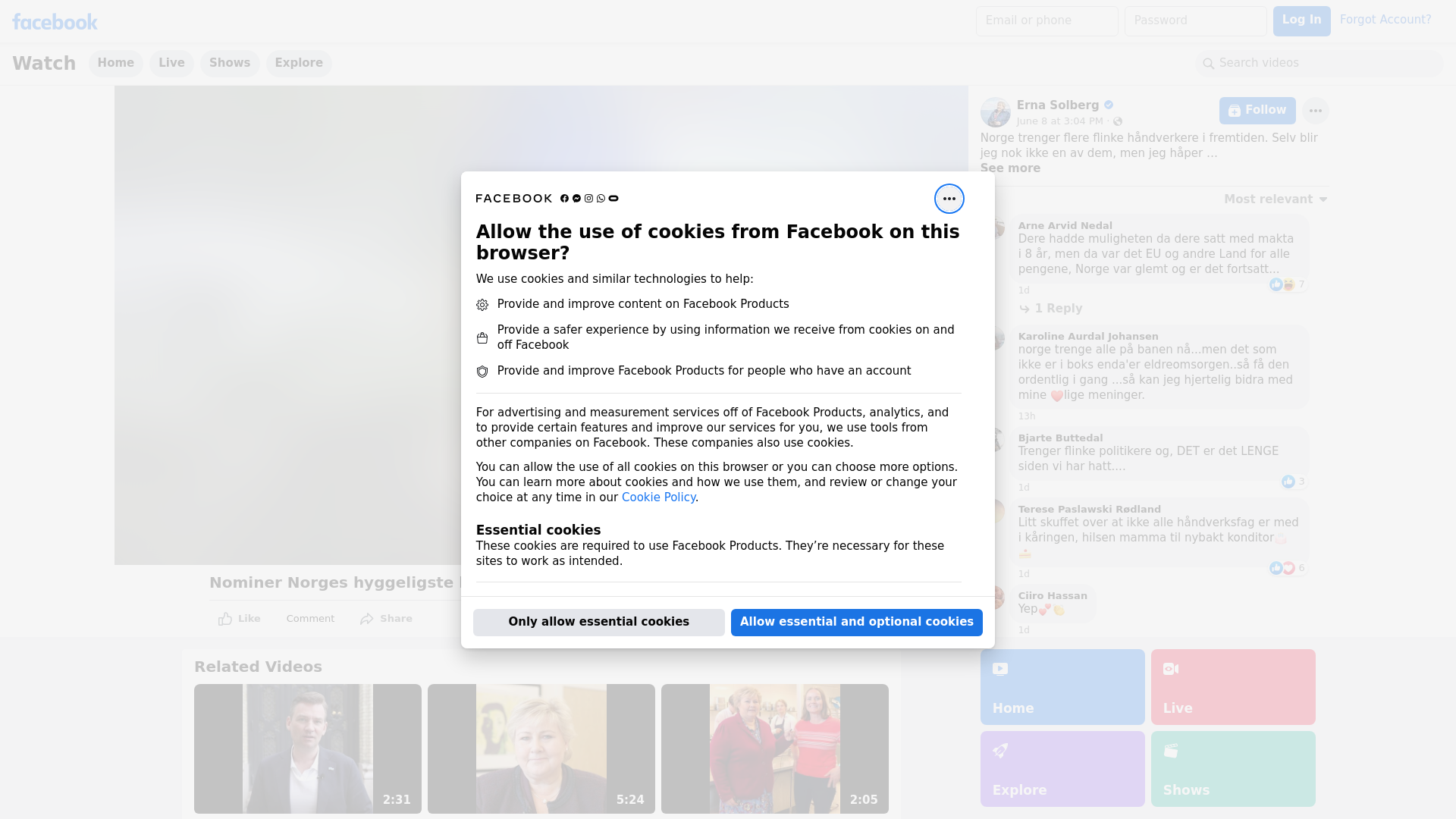Image resolution: width=1456 pixels, height=819 pixels.
Task: Click Terese Paslawski Rødland commenter name
Action: coord(1089,509)
